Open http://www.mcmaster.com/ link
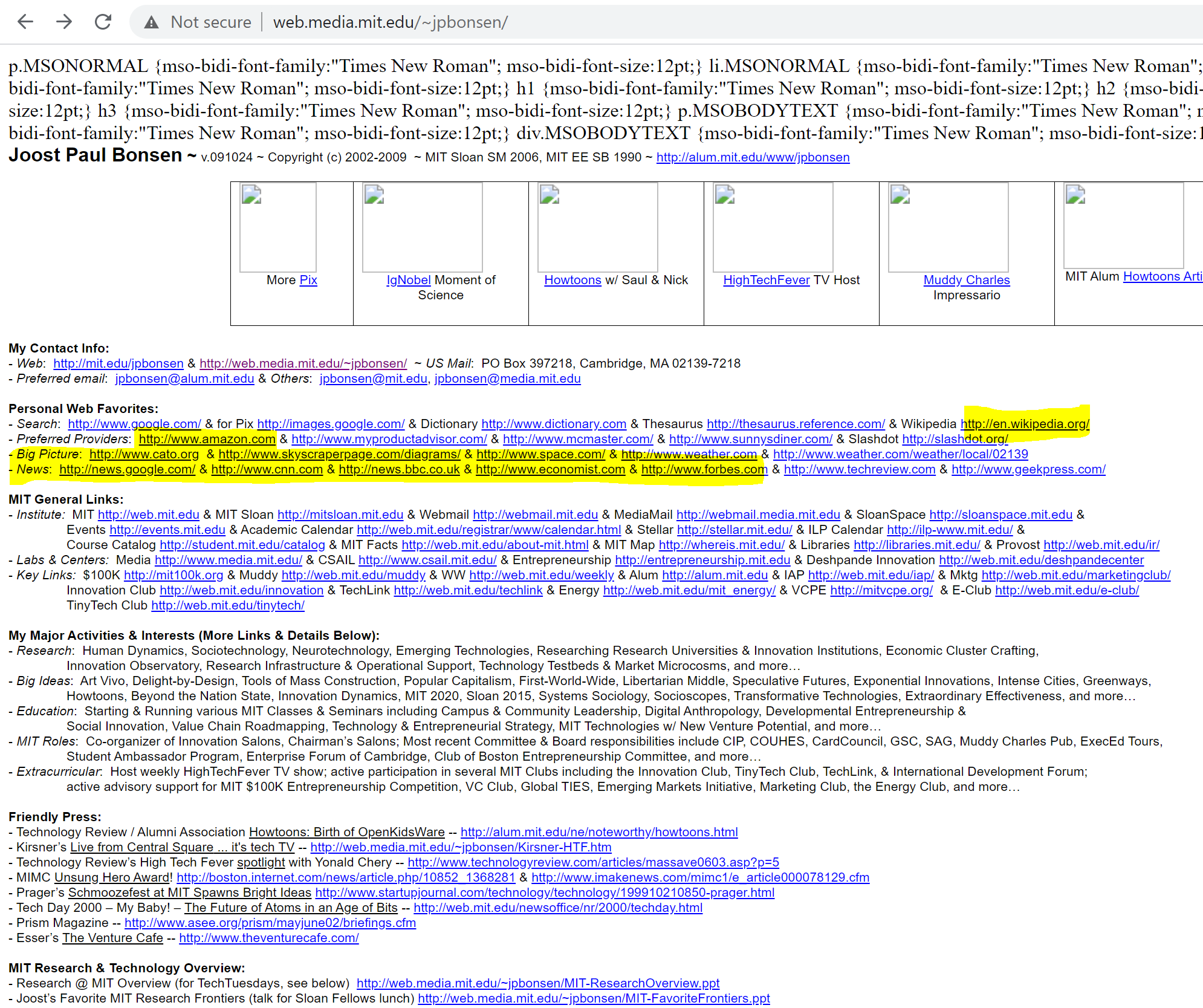This screenshot has height=1008, width=1203. tap(578, 439)
